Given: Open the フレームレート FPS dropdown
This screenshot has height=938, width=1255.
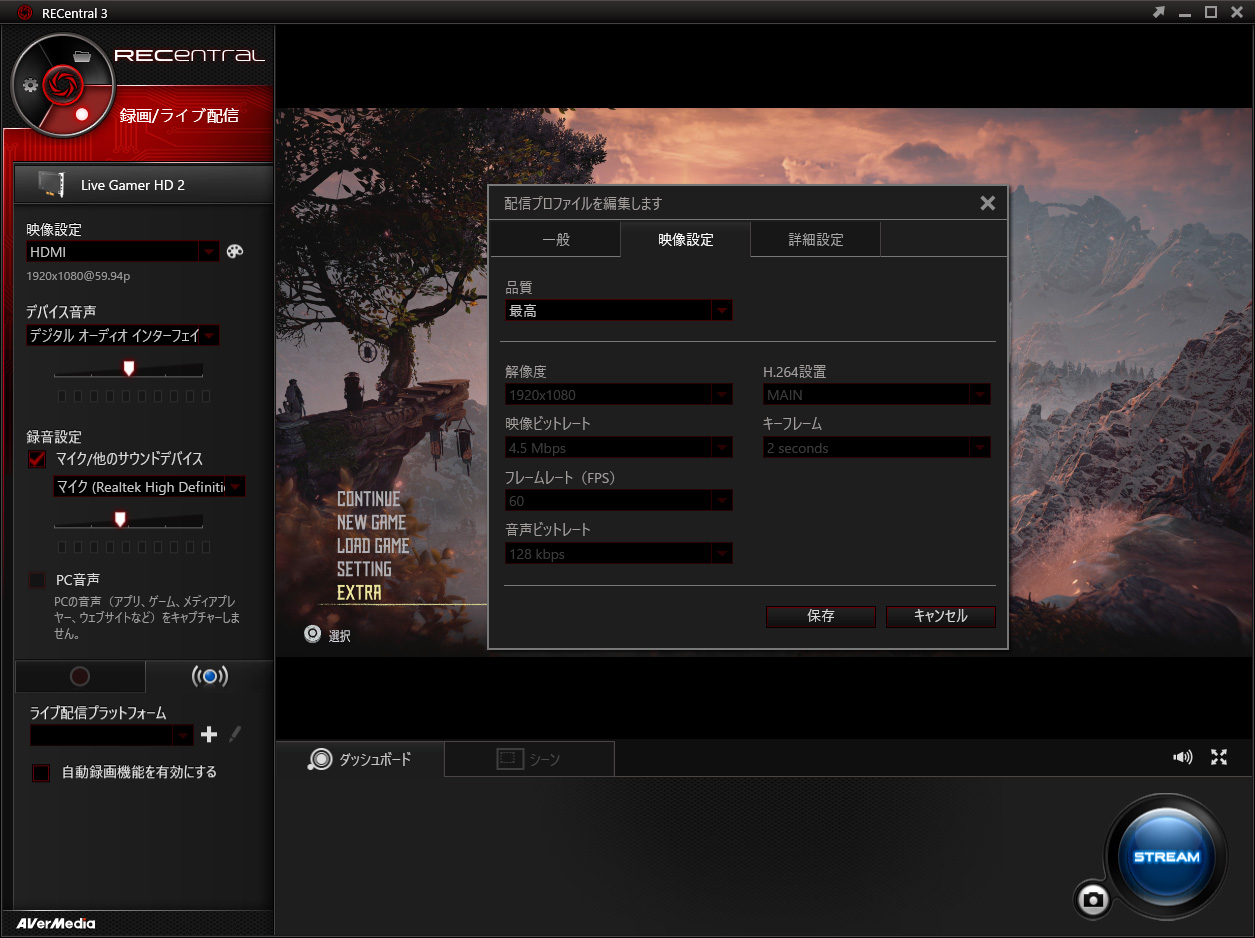Looking at the screenshot, I should (x=619, y=501).
